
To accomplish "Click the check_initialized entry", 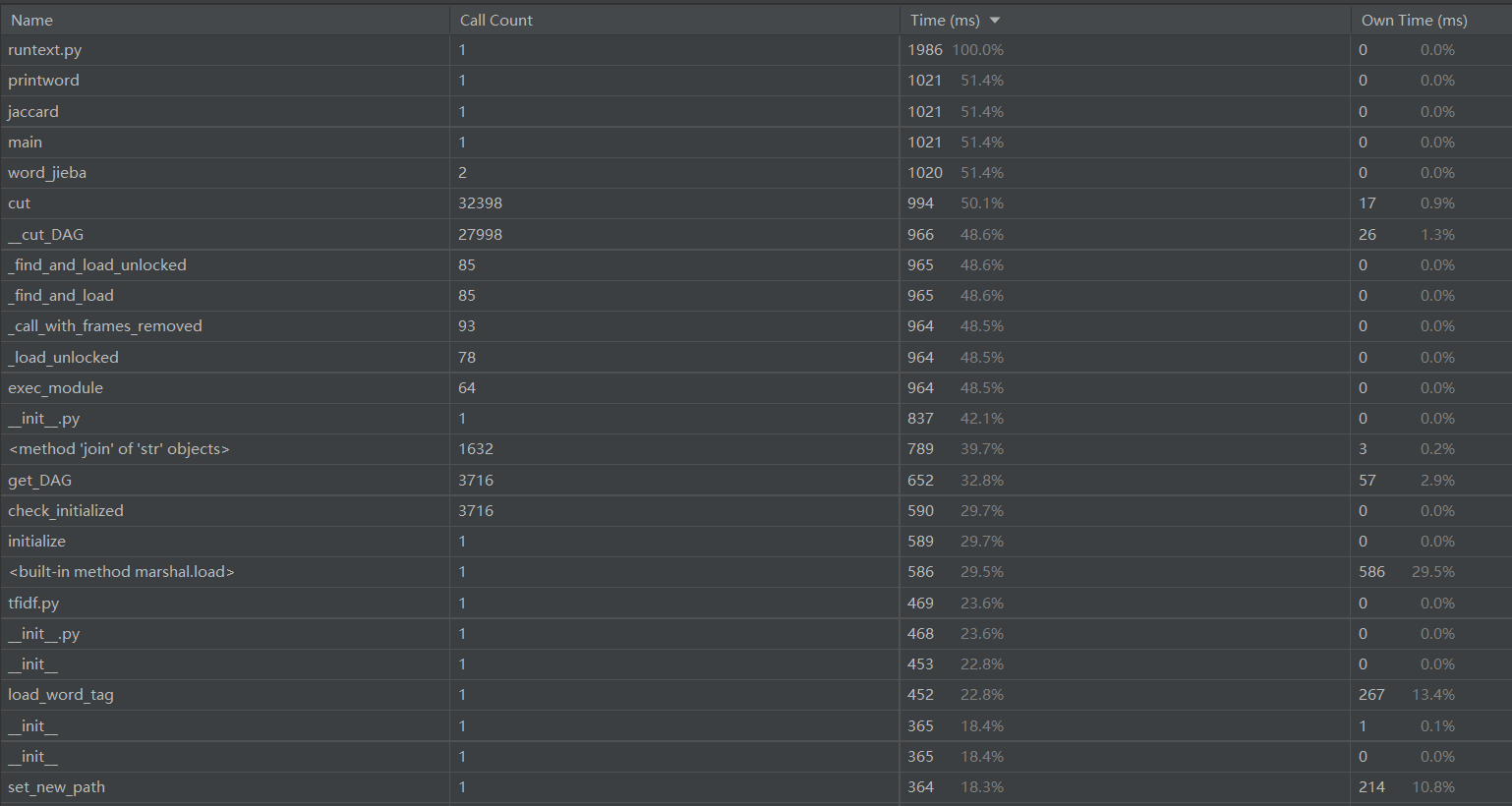I will [66, 511].
